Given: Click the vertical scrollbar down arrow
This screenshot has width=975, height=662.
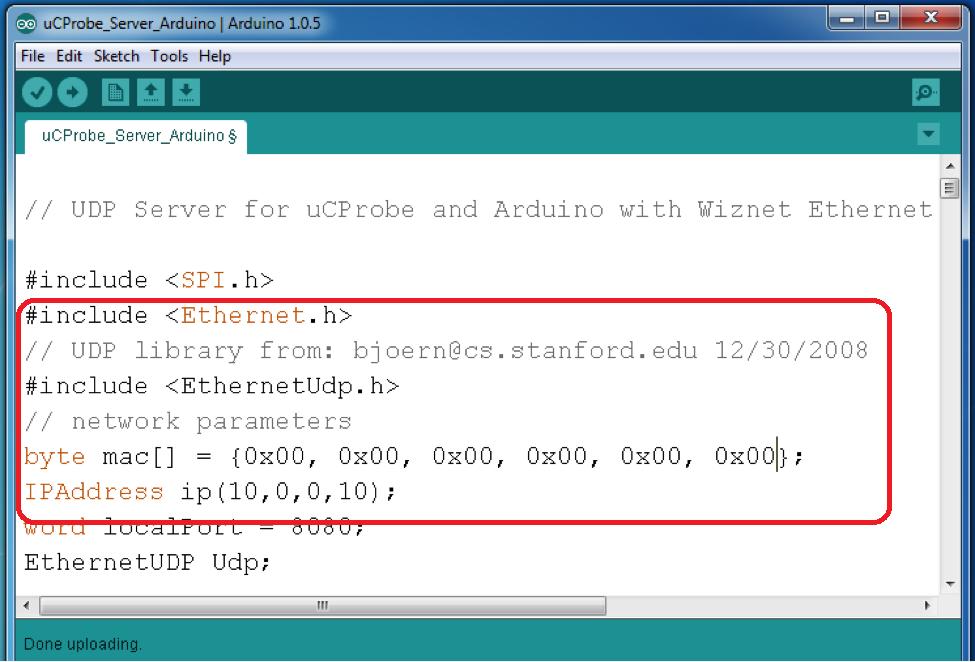Looking at the screenshot, I should point(950,584).
